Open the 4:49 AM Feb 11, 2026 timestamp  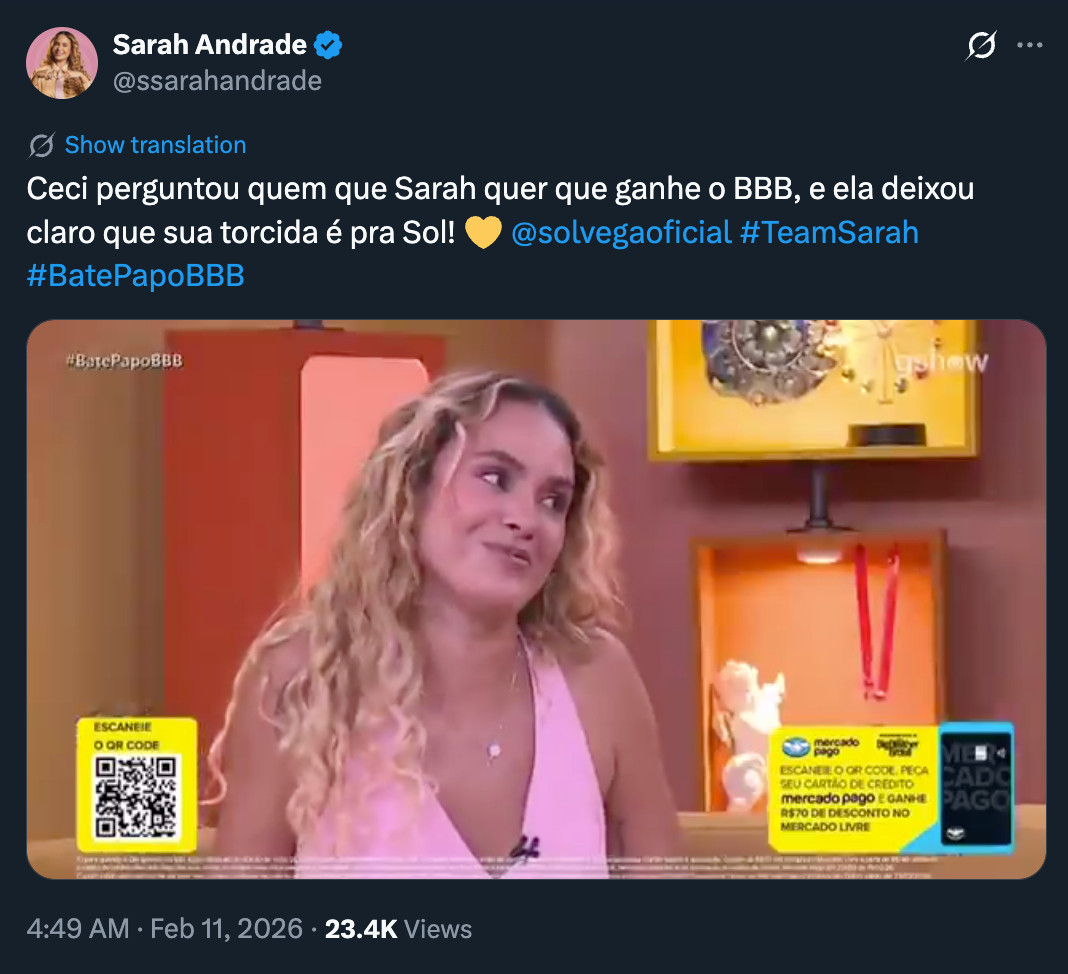click(164, 929)
